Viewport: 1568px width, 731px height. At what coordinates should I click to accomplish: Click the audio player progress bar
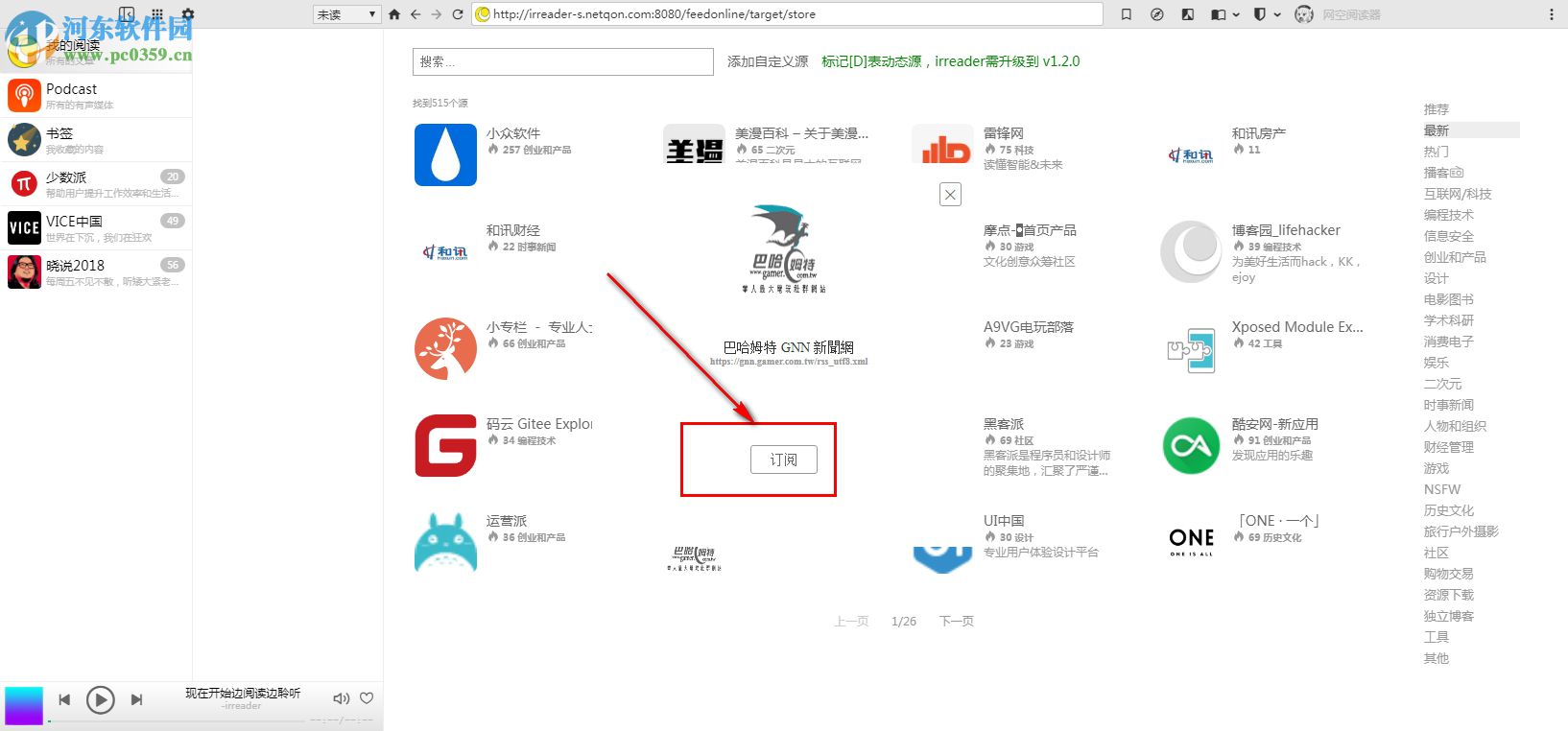point(177,720)
